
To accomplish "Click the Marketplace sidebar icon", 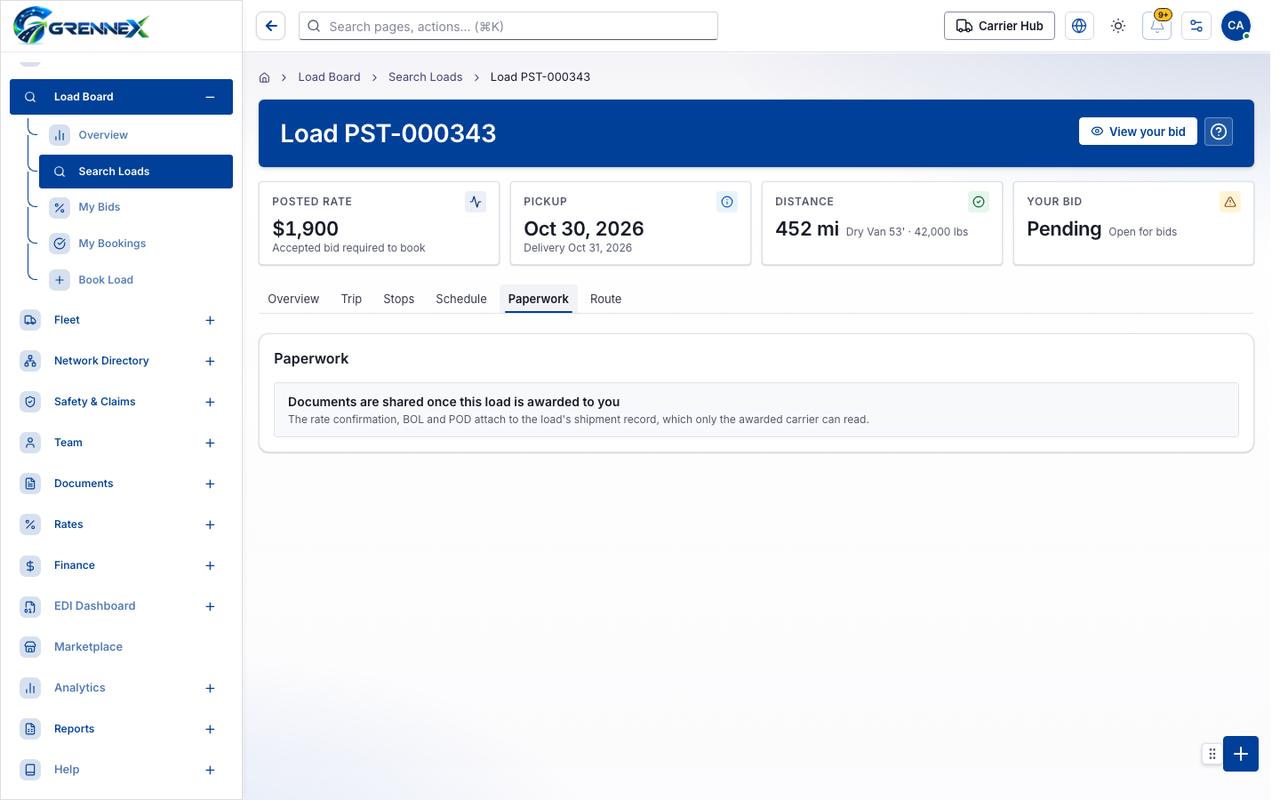I will point(31,647).
